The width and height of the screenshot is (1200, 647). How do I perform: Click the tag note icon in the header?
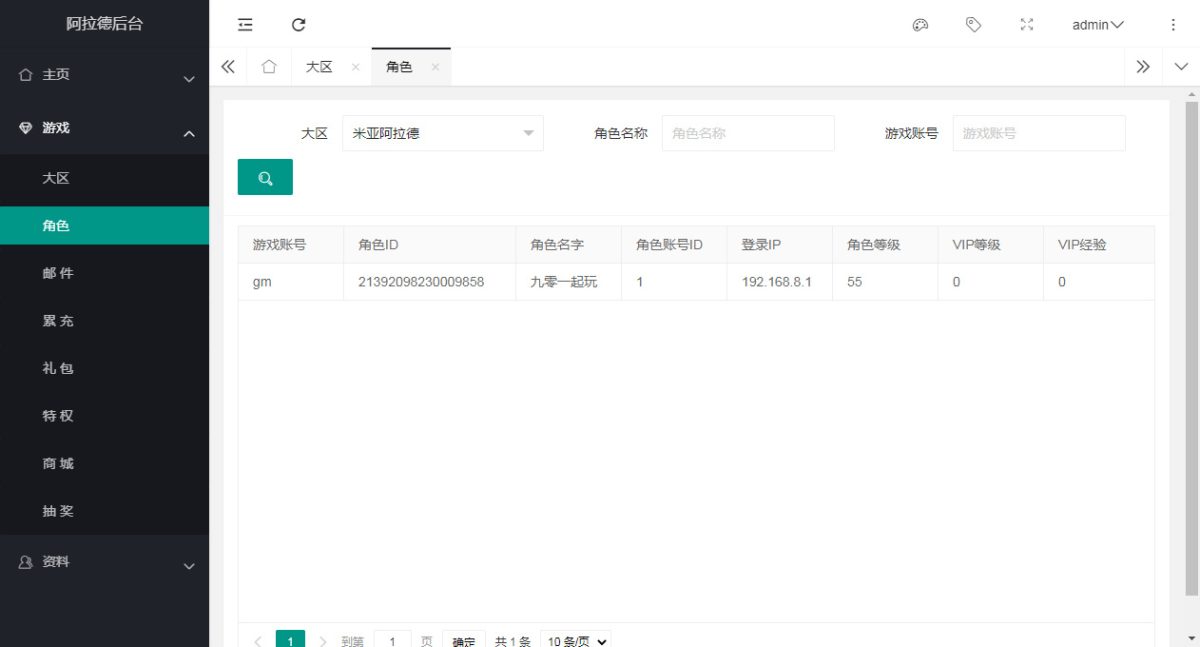click(x=973, y=25)
